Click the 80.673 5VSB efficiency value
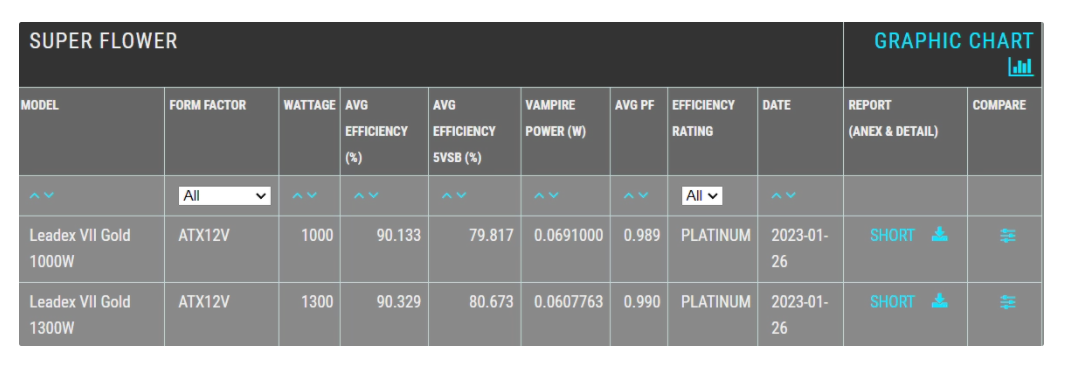 491,302
